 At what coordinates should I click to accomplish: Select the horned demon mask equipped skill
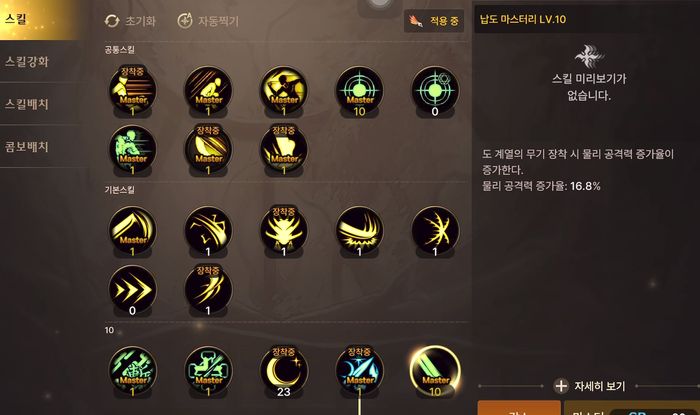click(x=283, y=230)
